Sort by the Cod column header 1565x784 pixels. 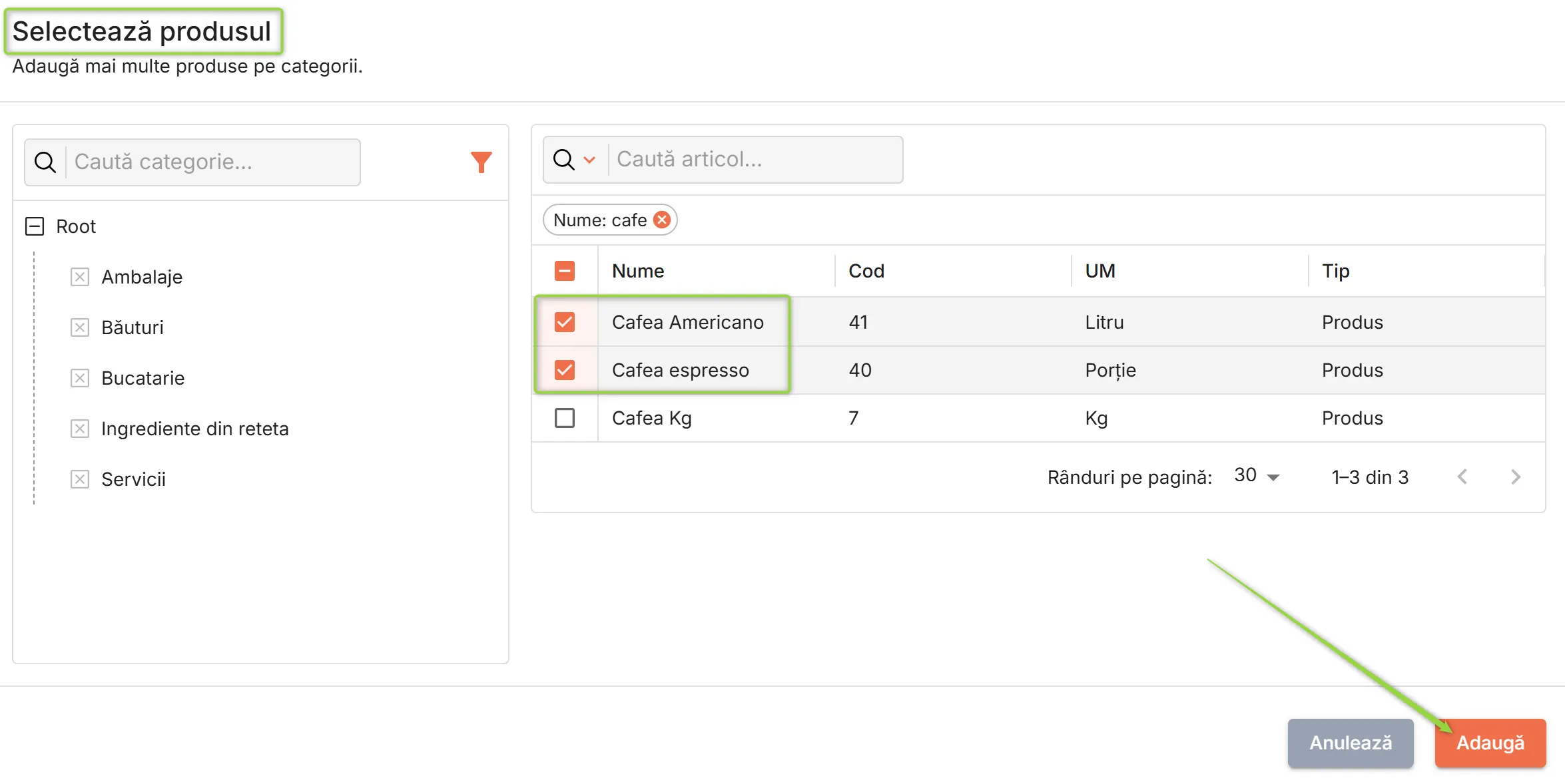point(866,271)
